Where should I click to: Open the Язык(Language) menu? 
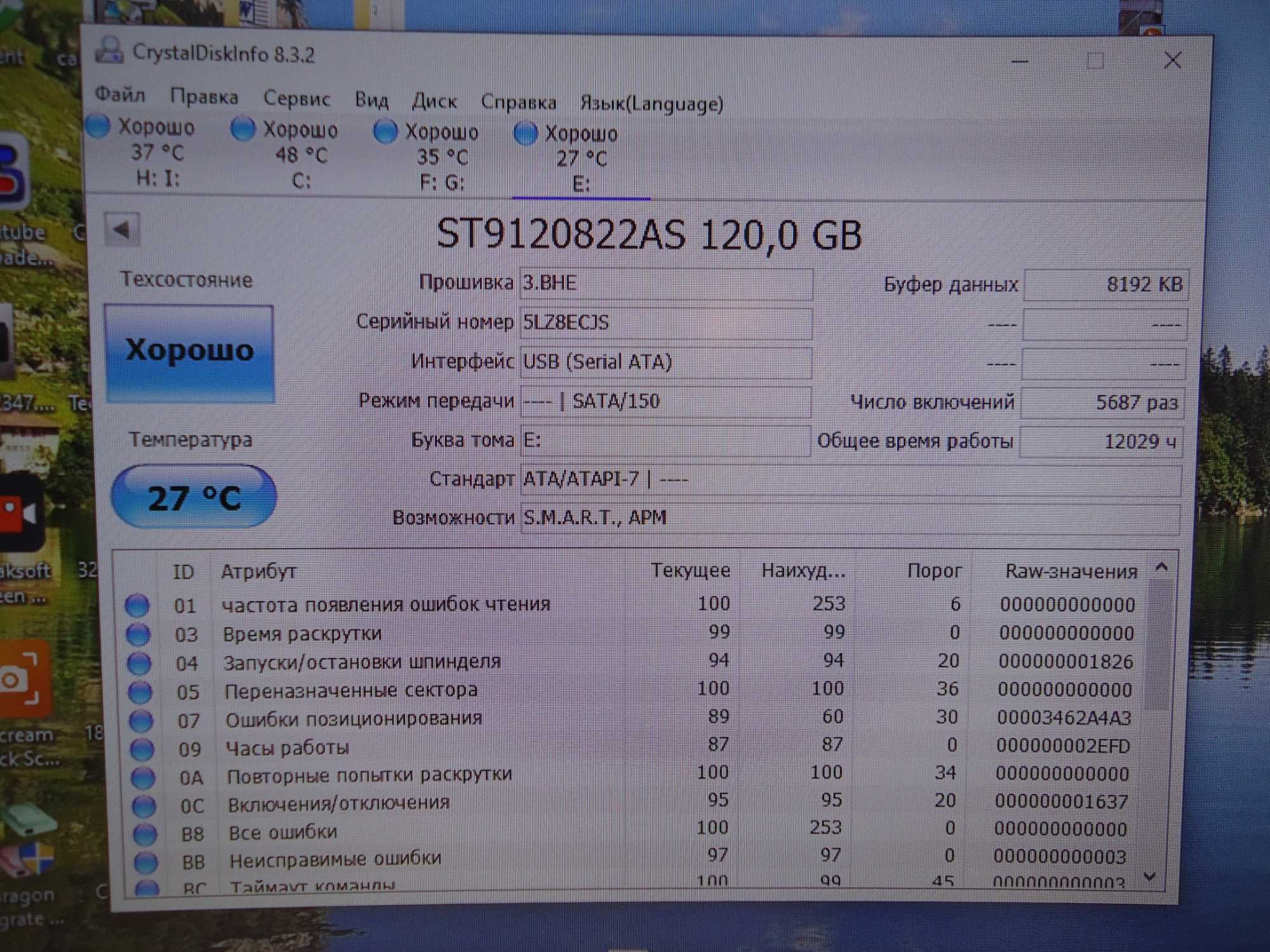click(652, 103)
